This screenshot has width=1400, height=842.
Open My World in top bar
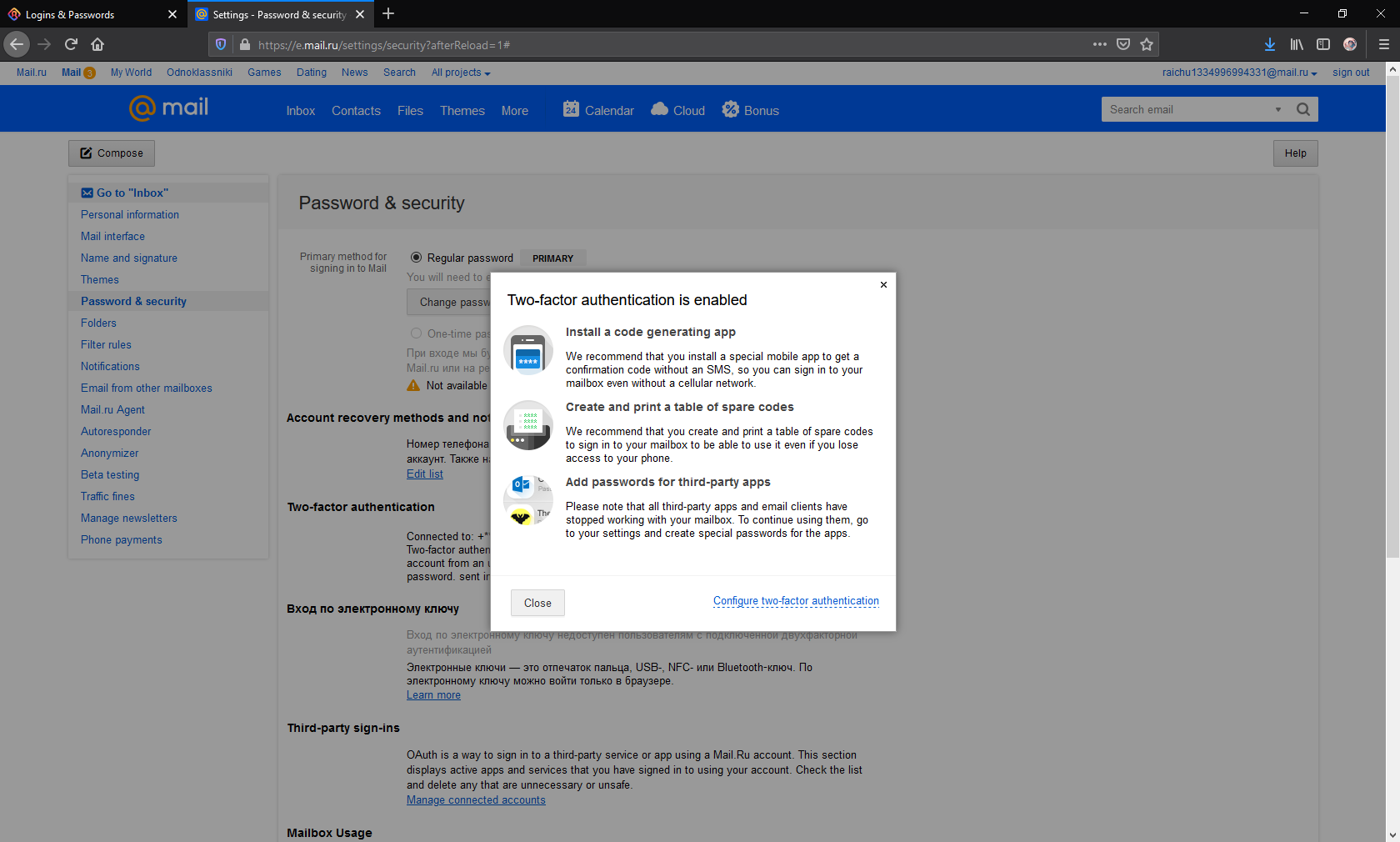pos(131,73)
